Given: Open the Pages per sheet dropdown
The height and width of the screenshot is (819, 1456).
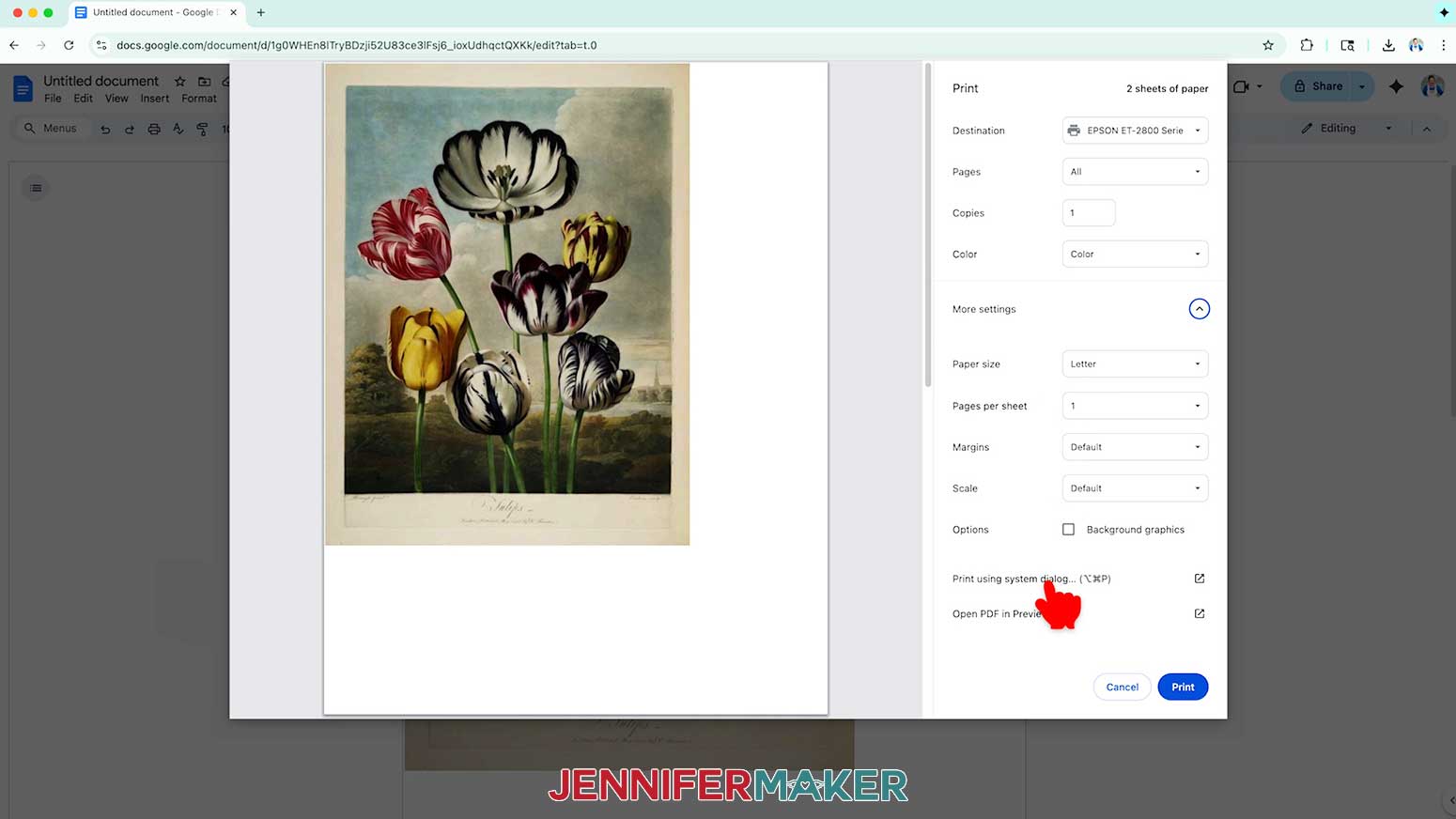Looking at the screenshot, I should click(1135, 406).
